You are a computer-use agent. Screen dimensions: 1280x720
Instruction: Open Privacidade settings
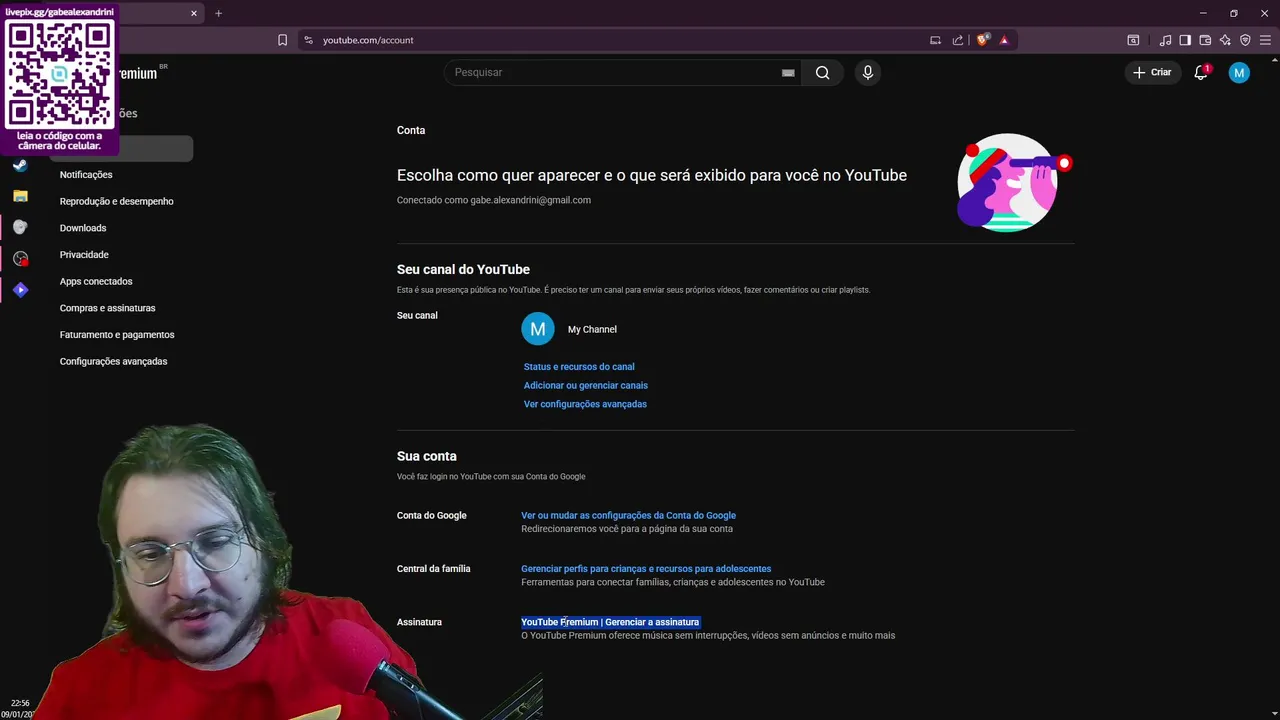click(84, 255)
